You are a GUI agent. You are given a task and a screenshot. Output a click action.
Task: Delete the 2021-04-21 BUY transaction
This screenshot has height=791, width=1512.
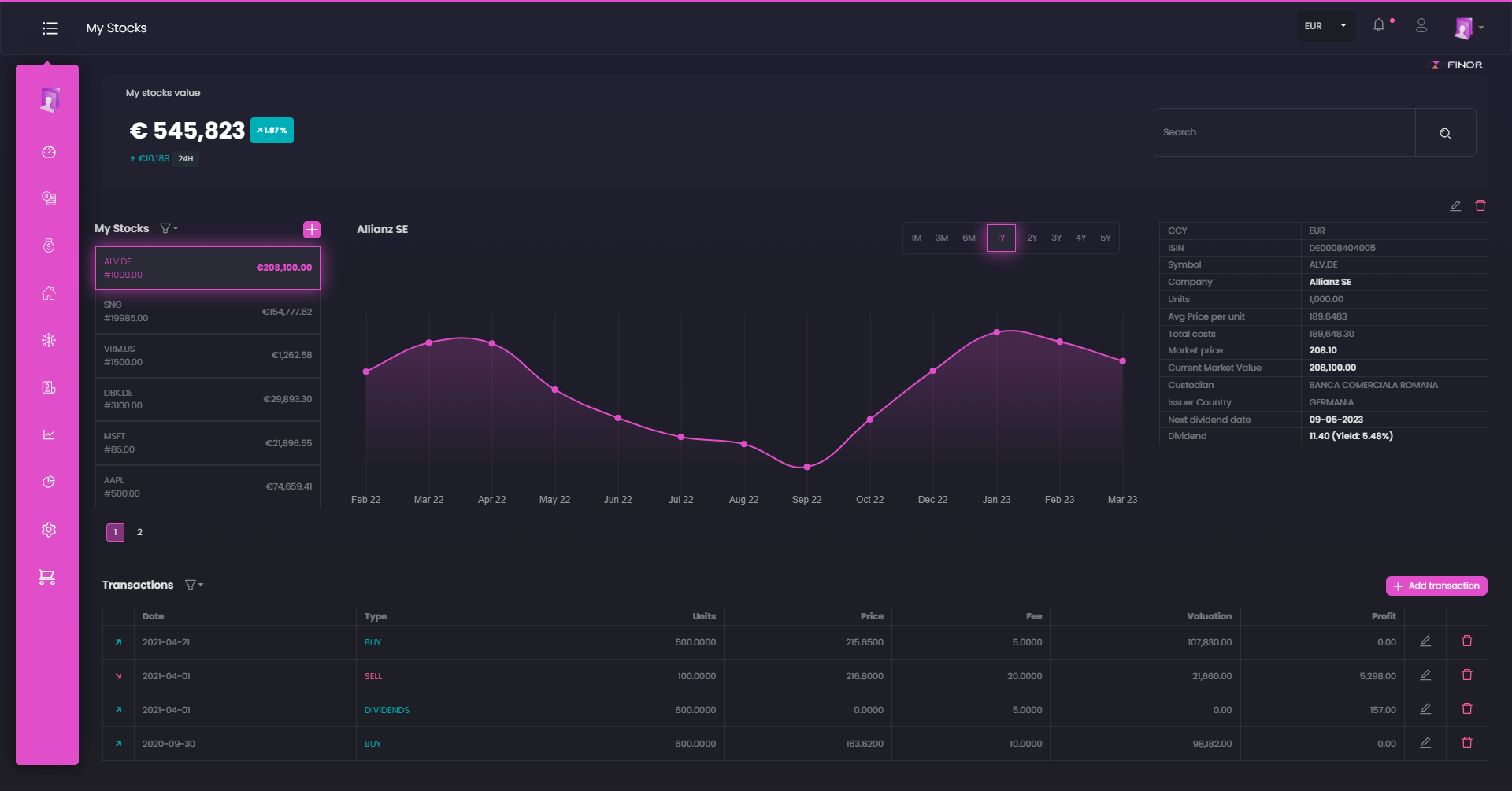1466,641
